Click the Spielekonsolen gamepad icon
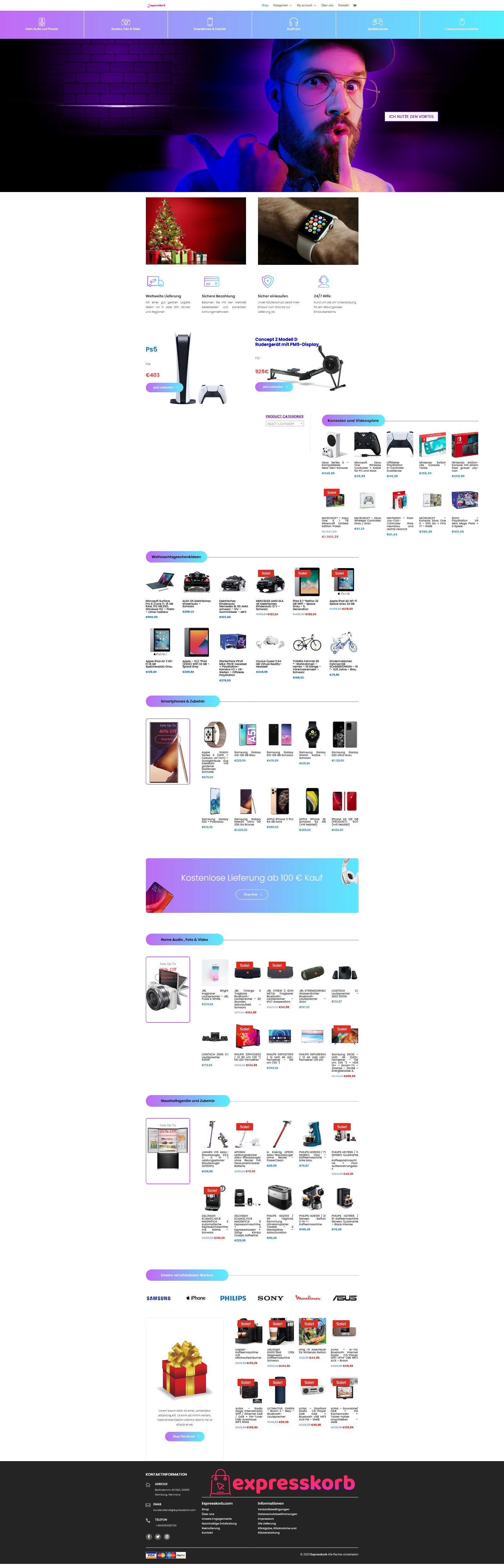 378,22
